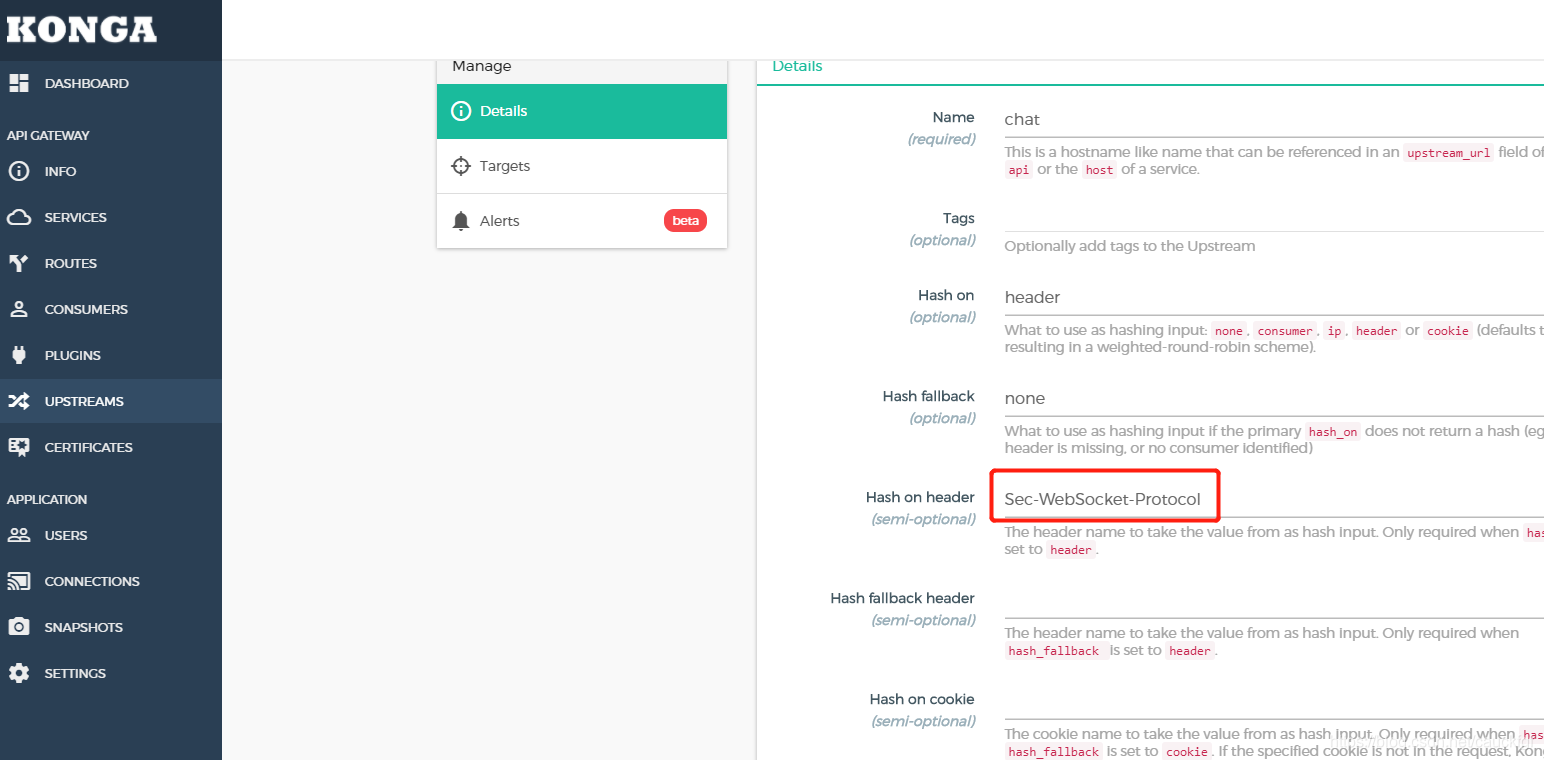Screen dimensions: 1544x760
Task: Click the Connections cast icon
Action: click(19, 581)
